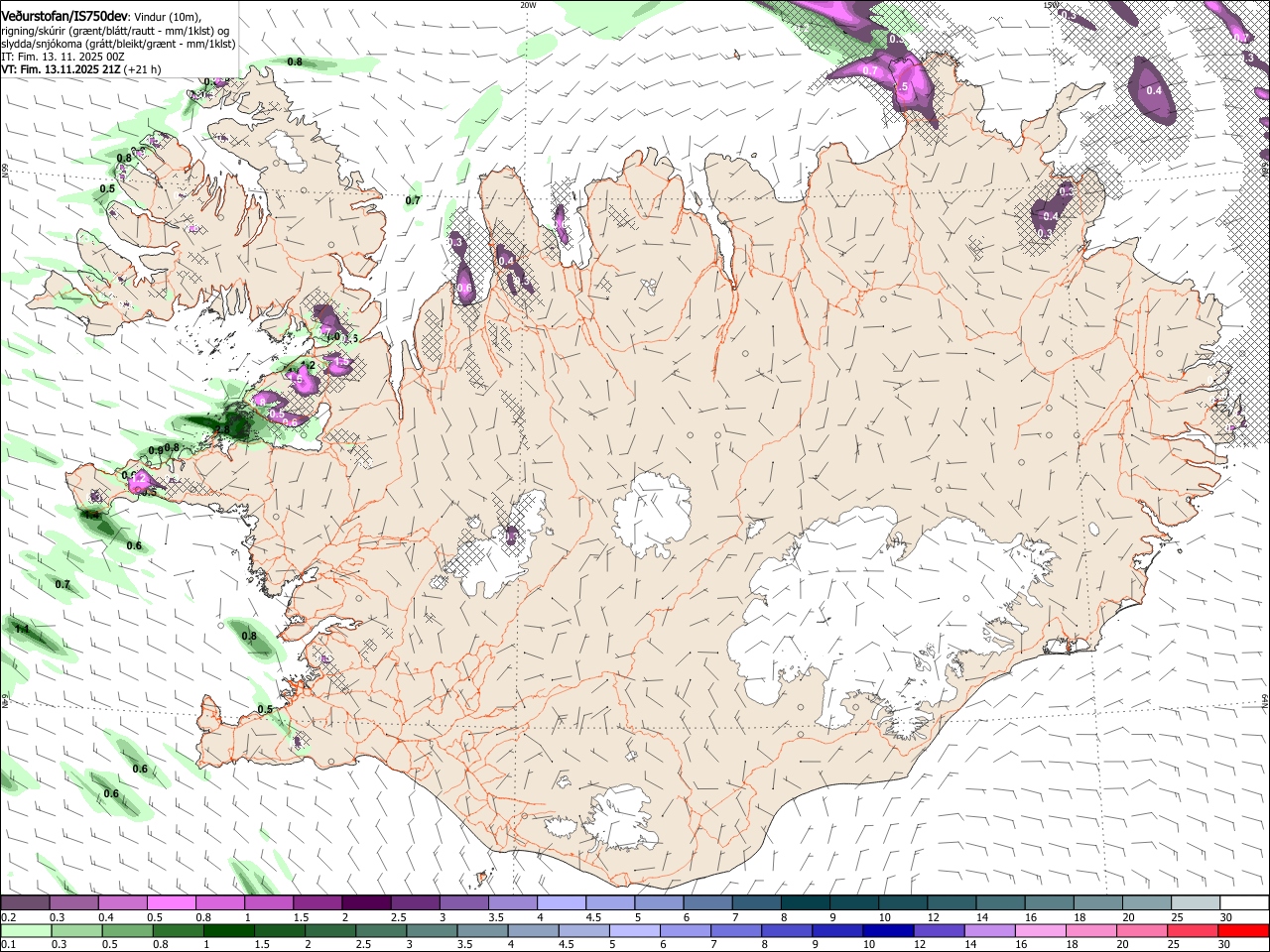1270x952 pixels.
Task: Pick the rain swatch between 25 and 30
Action: [x=1195, y=931]
